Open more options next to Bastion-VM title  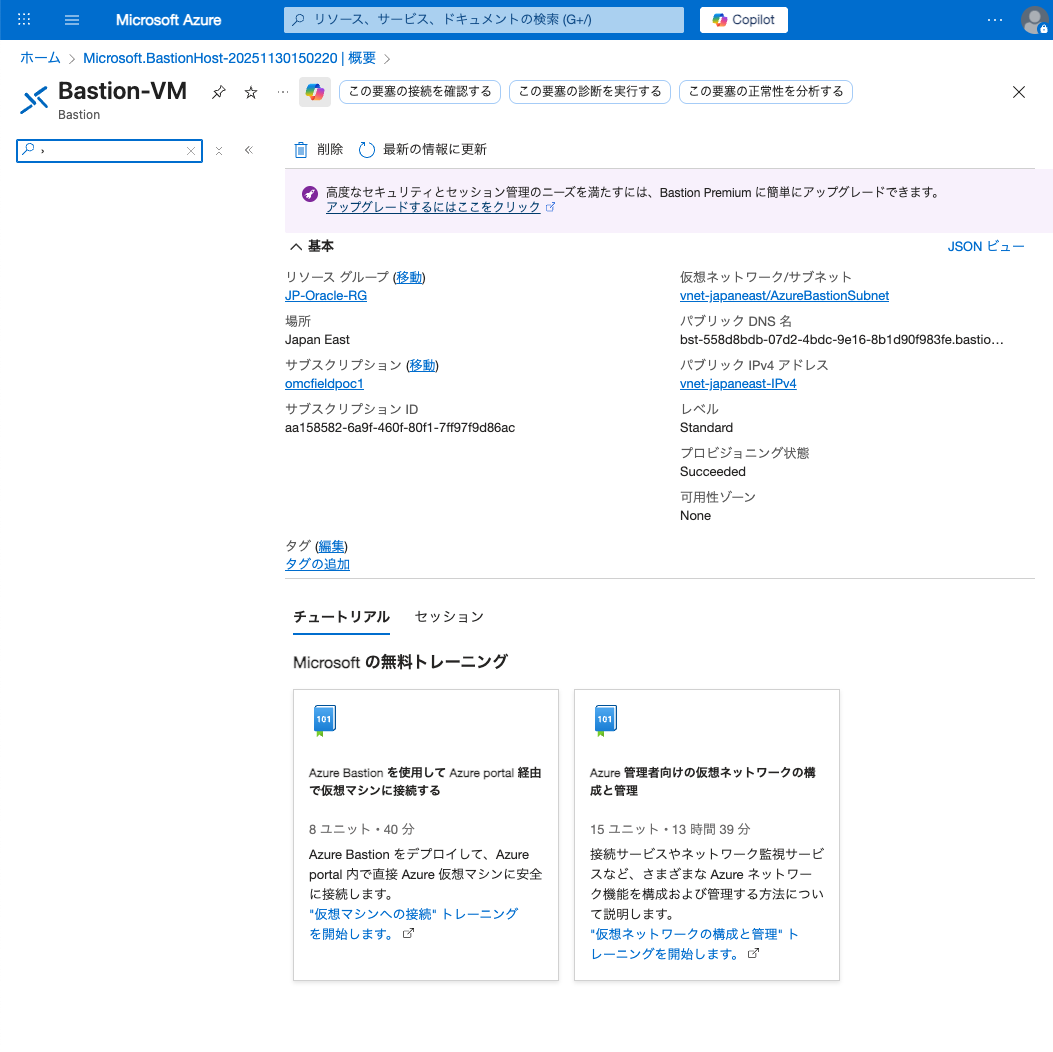[283, 92]
